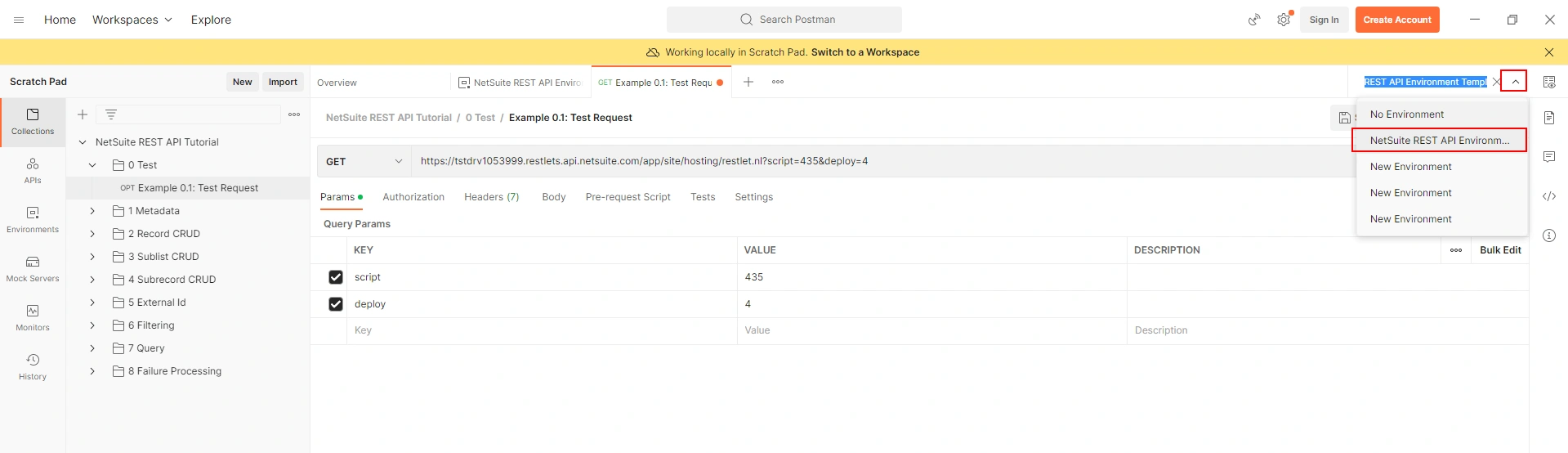Viewport: 1568px width, 453px height.
Task: Open the Pre-request Script tab
Action: (x=628, y=197)
